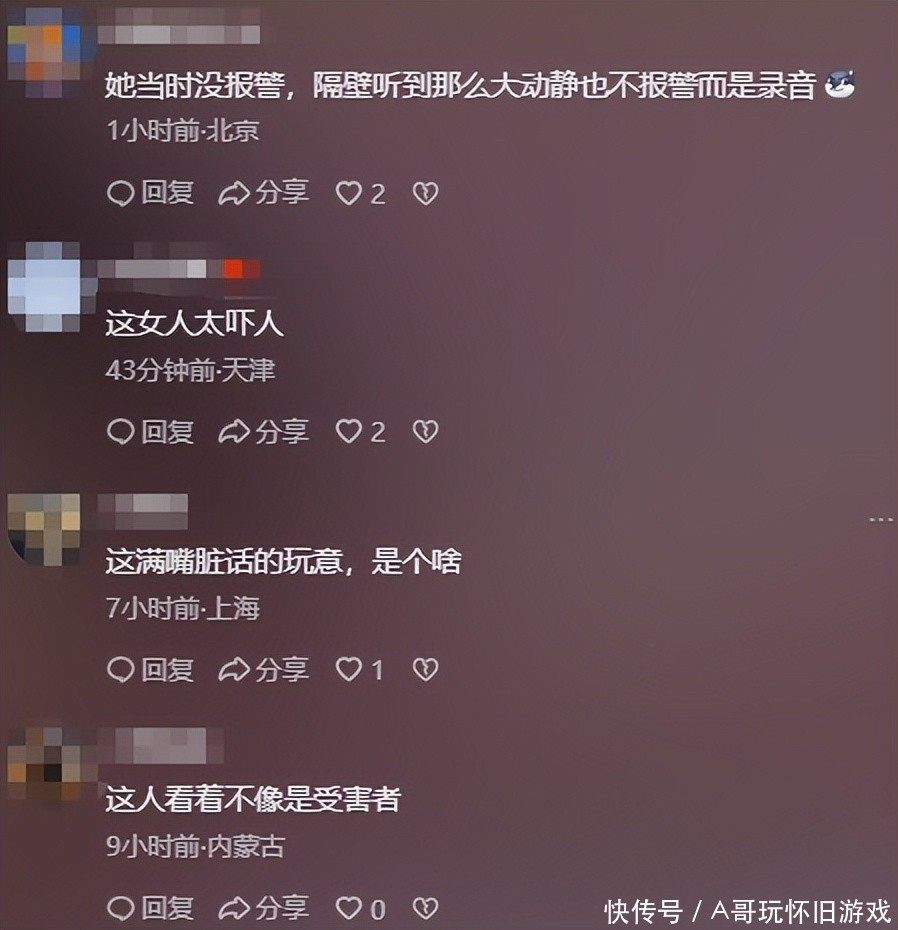Dislike the comment from 上海
This screenshot has width=898, height=930.
coord(425,670)
